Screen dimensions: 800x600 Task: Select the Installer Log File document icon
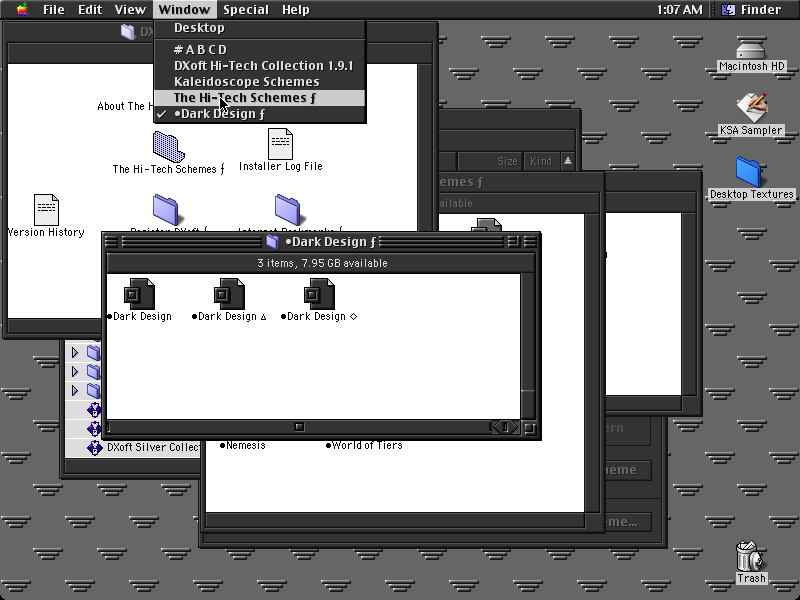click(x=280, y=144)
